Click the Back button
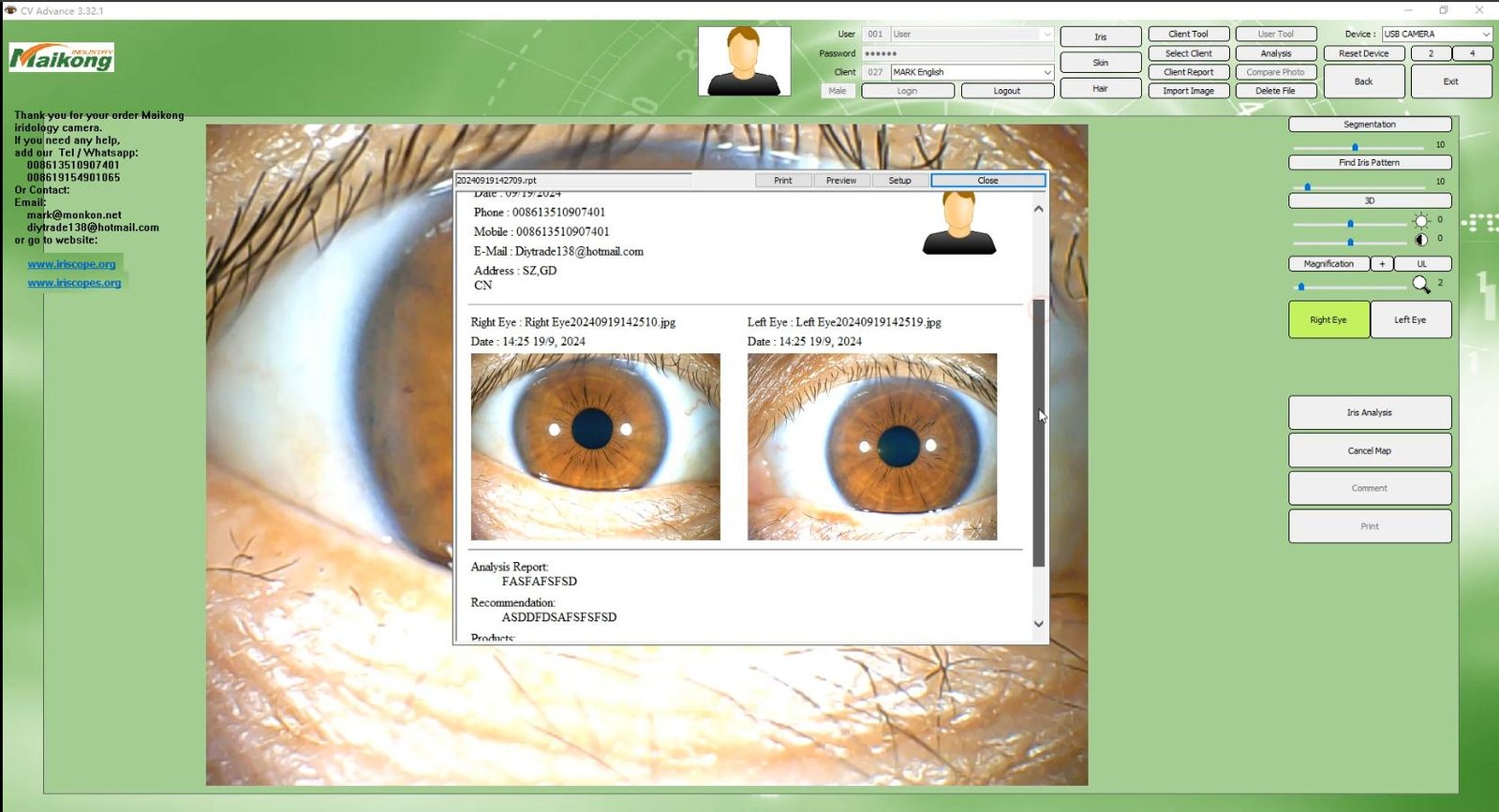 (1364, 81)
